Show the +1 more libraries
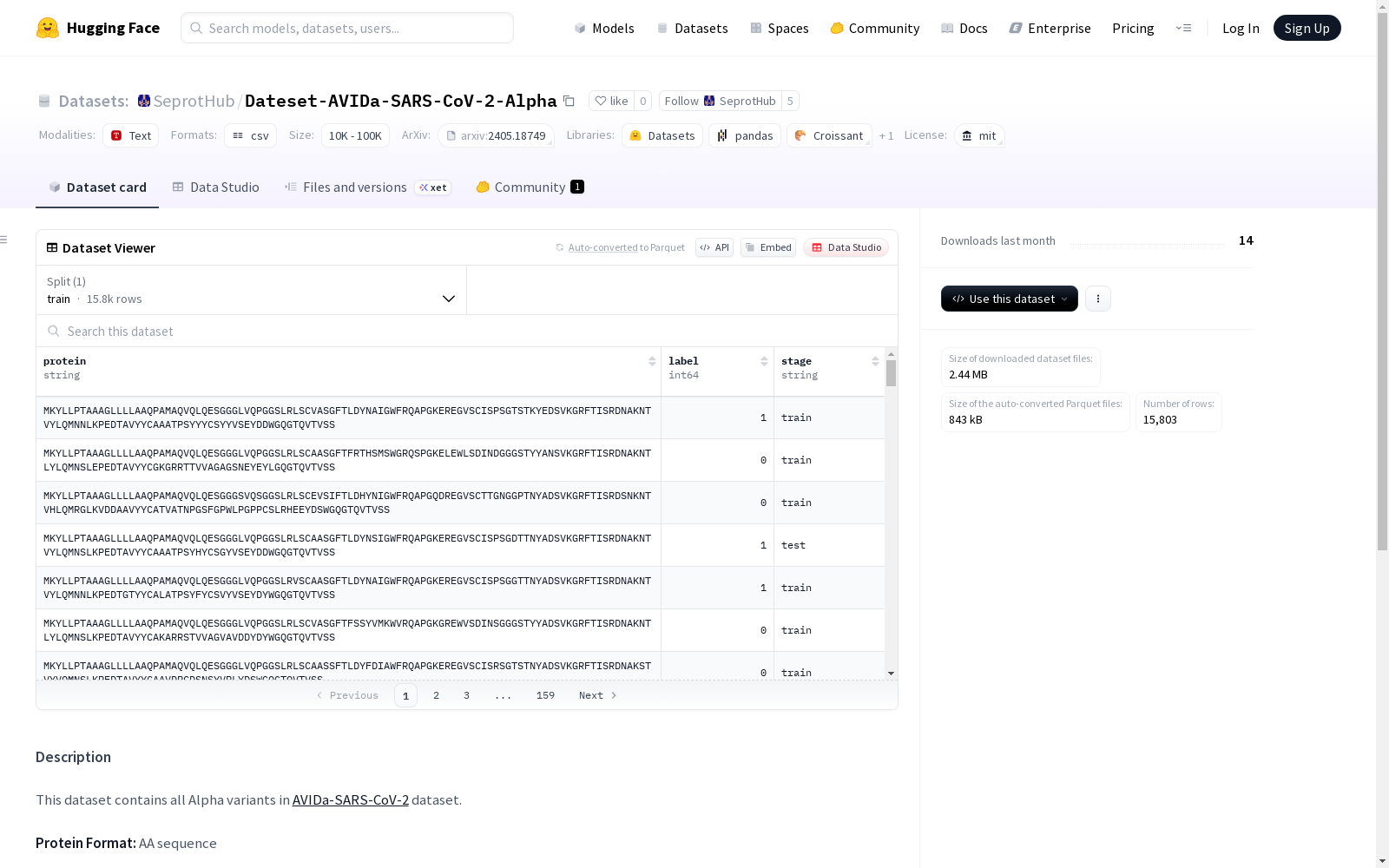This screenshot has width=1389, height=868. pyautogui.click(x=886, y=135)
